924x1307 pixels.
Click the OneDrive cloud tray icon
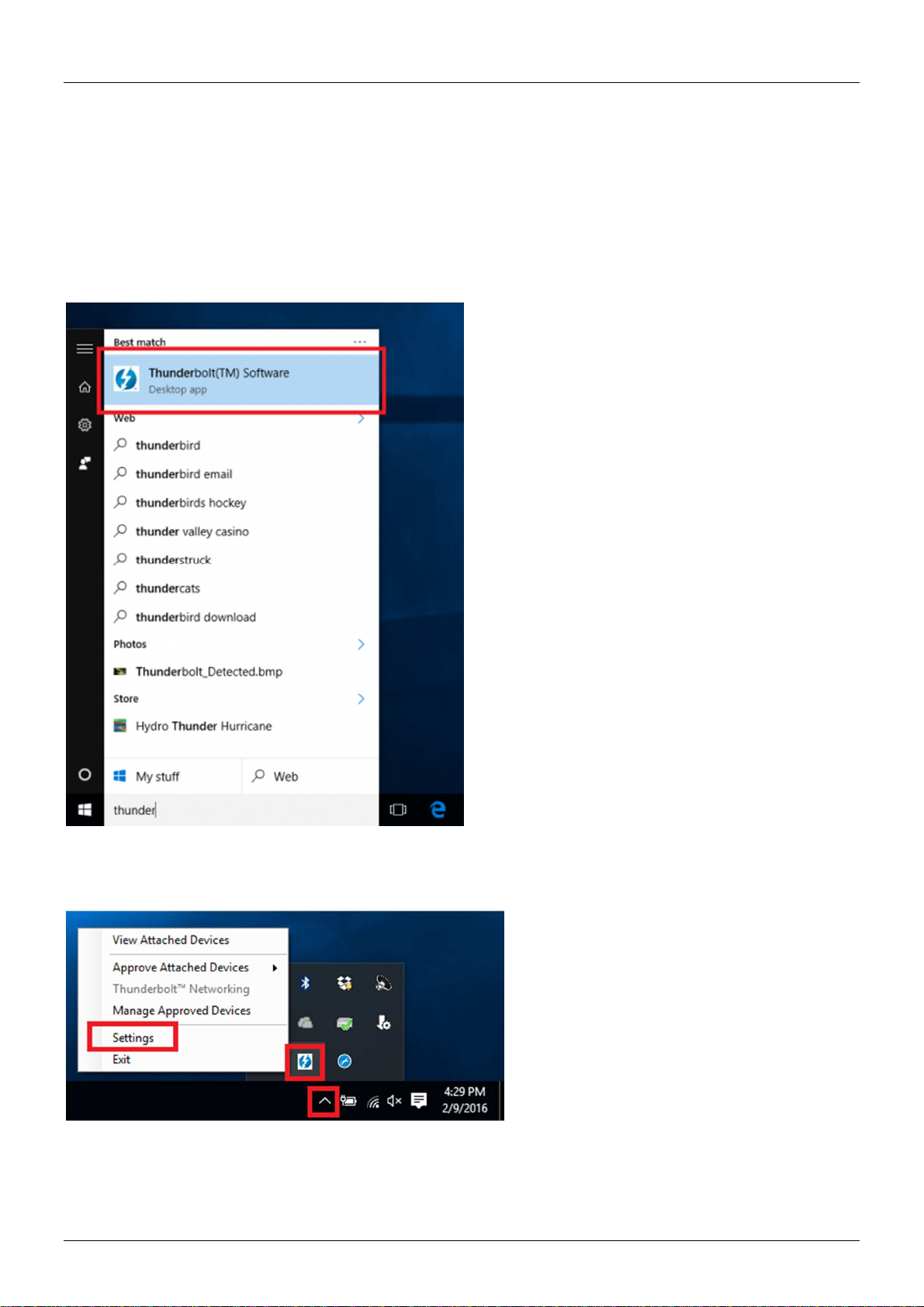[x=306, y=1023]
